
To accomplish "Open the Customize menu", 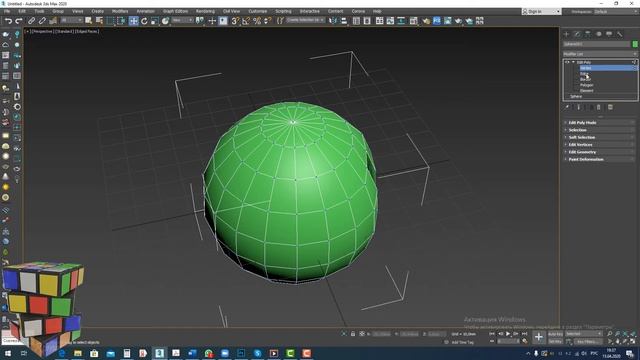I will point(258,11).
